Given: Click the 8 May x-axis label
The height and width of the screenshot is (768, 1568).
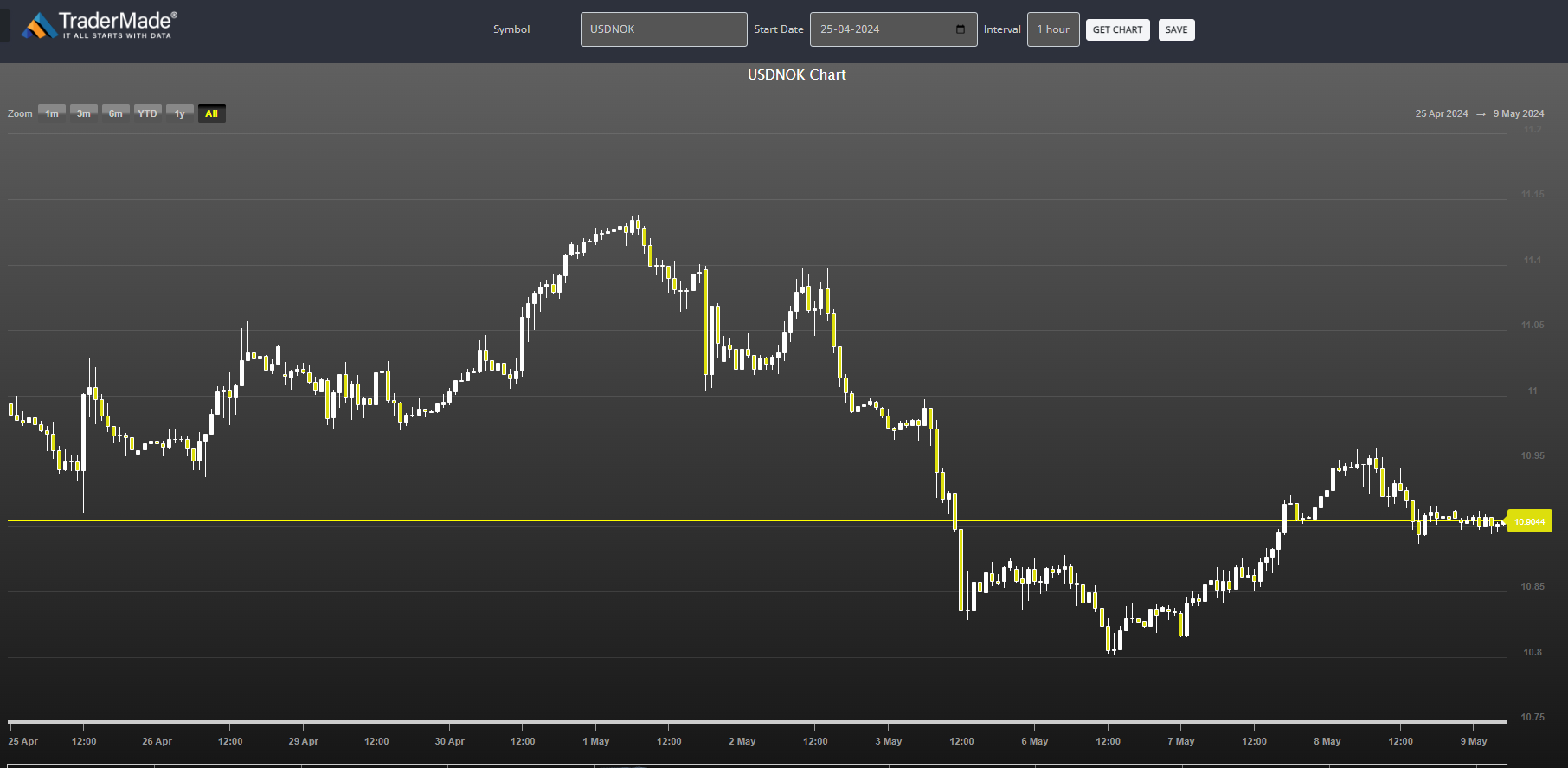Looking at the screenshot, I should (1327, 741).
